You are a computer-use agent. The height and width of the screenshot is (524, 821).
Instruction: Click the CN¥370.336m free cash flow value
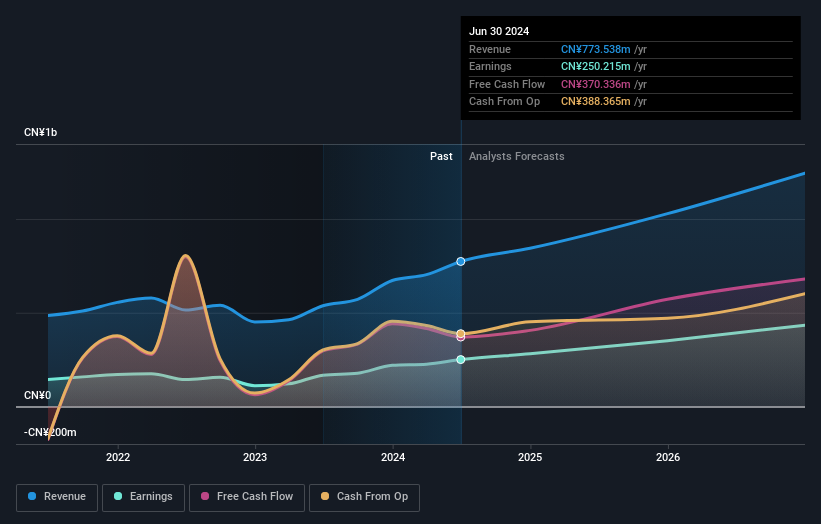pyautogui.click(x=595, y=84)
